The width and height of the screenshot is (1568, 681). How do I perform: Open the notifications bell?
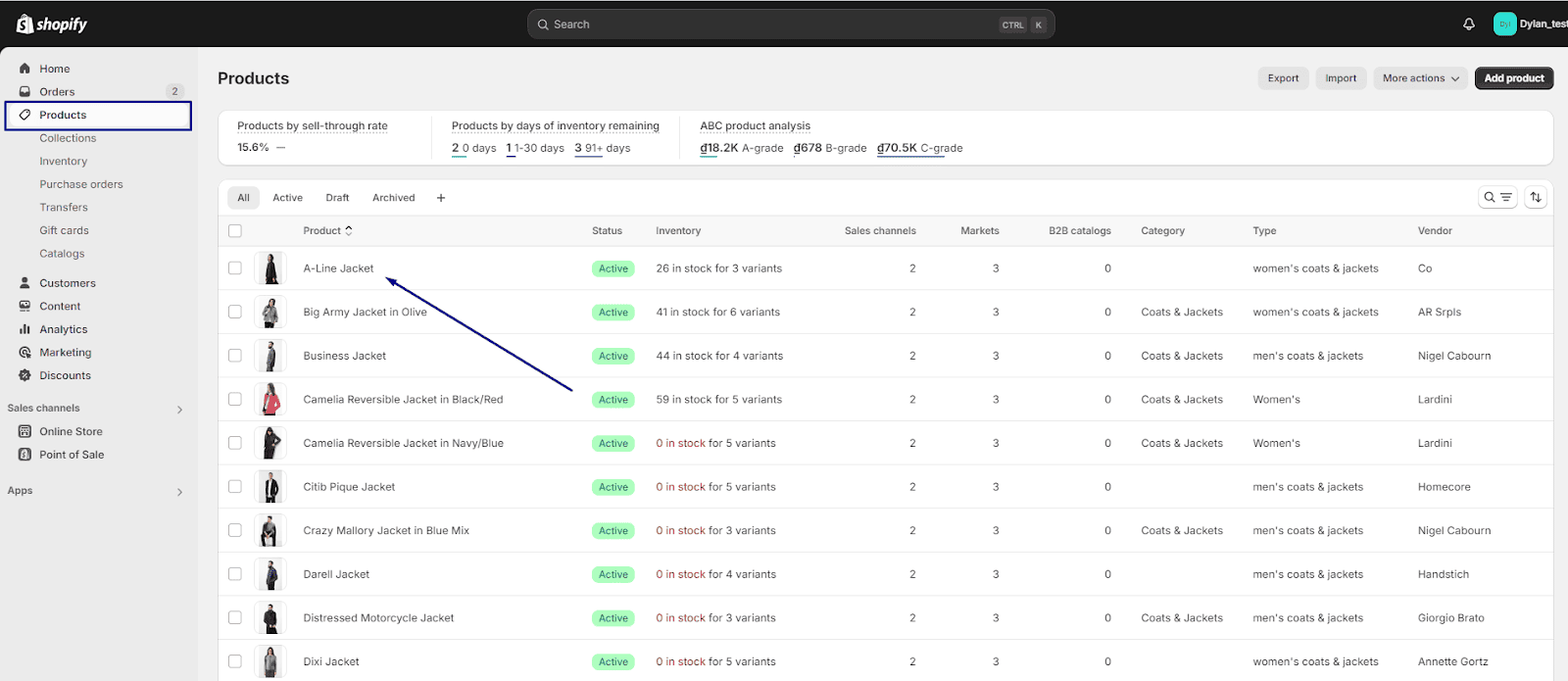pyautogui.click(x=1469, y=24)
